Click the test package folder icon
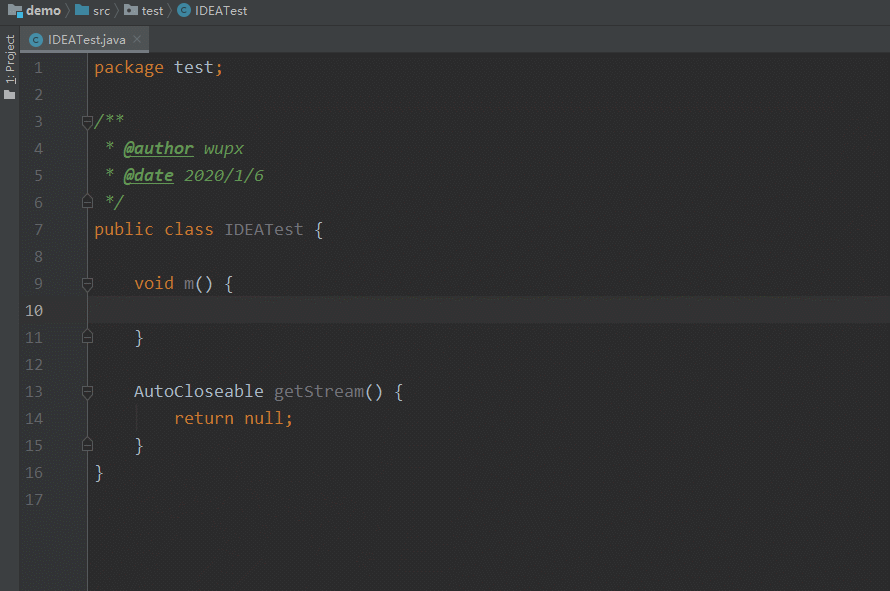 point(131,10)
